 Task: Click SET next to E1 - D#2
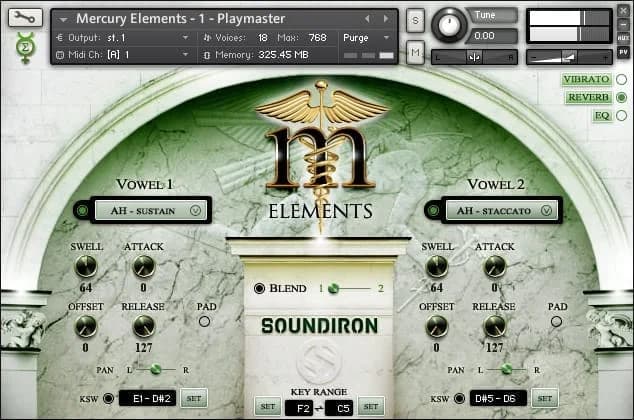[x=194, y=399]
